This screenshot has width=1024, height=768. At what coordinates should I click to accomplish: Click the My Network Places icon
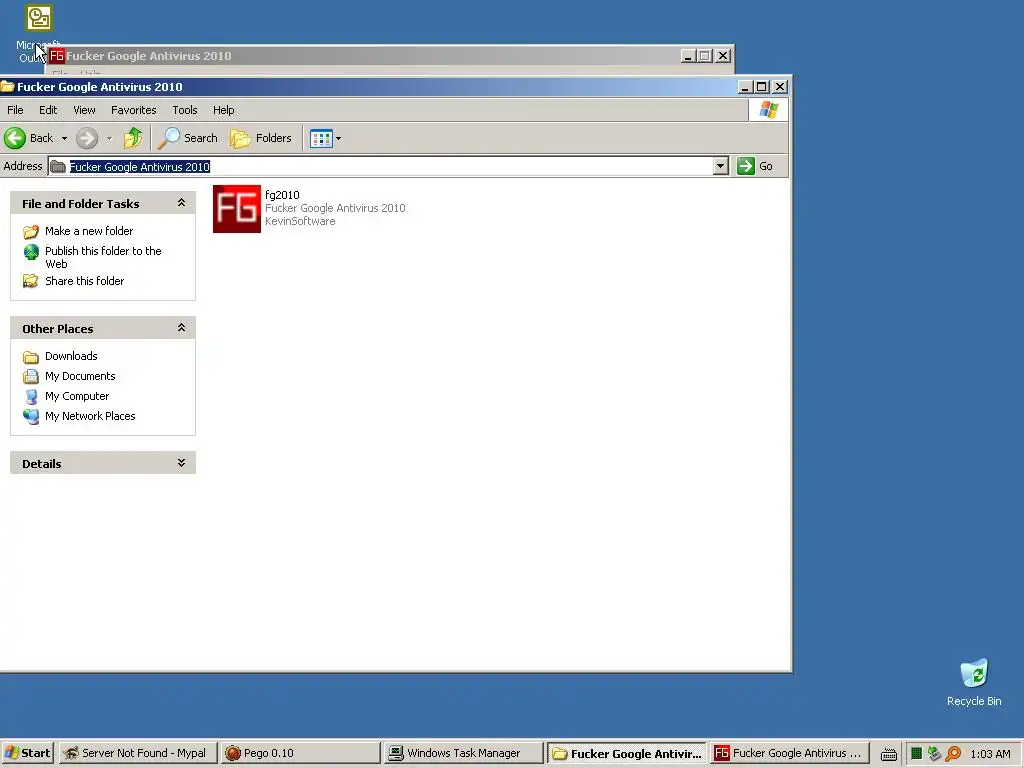(x=31, y=416)
